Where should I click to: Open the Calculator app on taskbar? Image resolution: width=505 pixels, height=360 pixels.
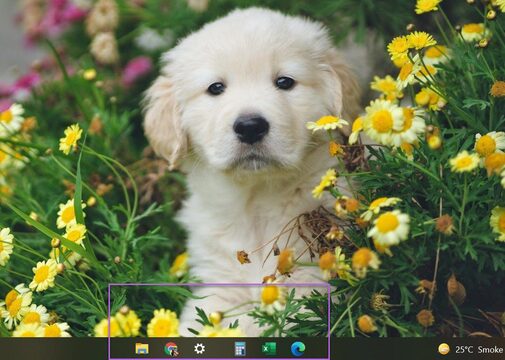pos(240,349)
